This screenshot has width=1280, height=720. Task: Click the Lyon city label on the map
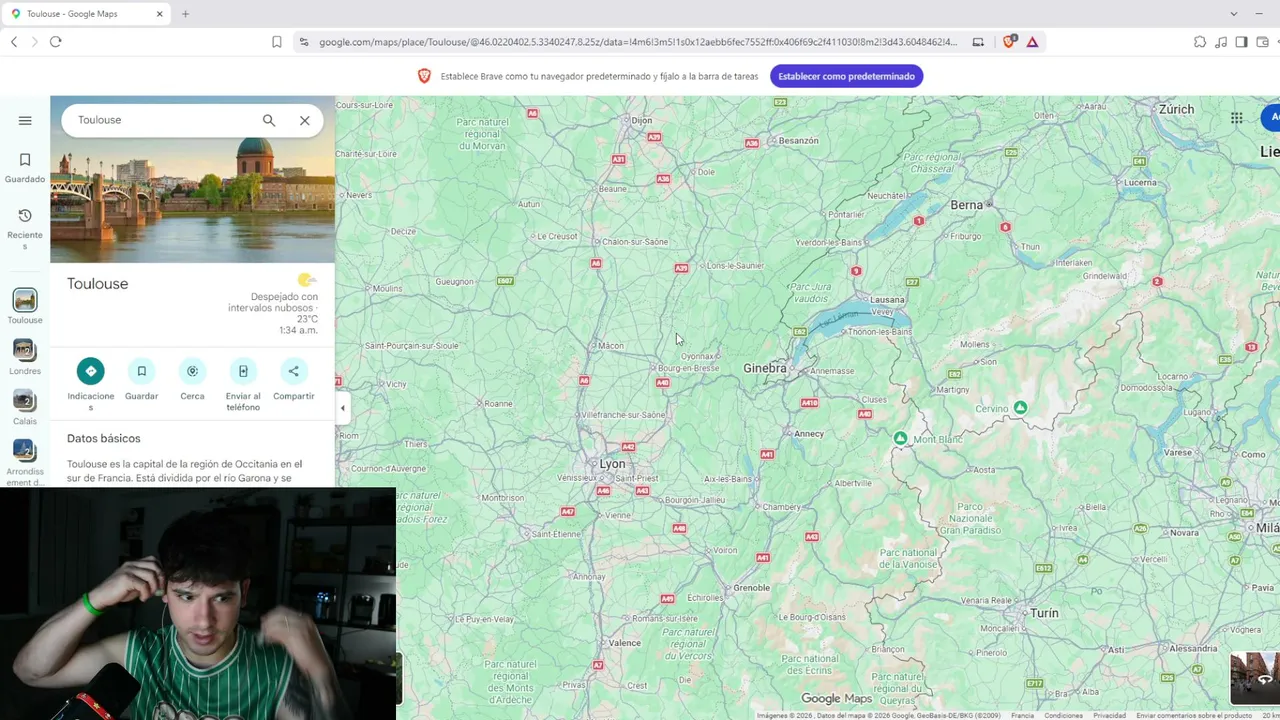(612, 464)
